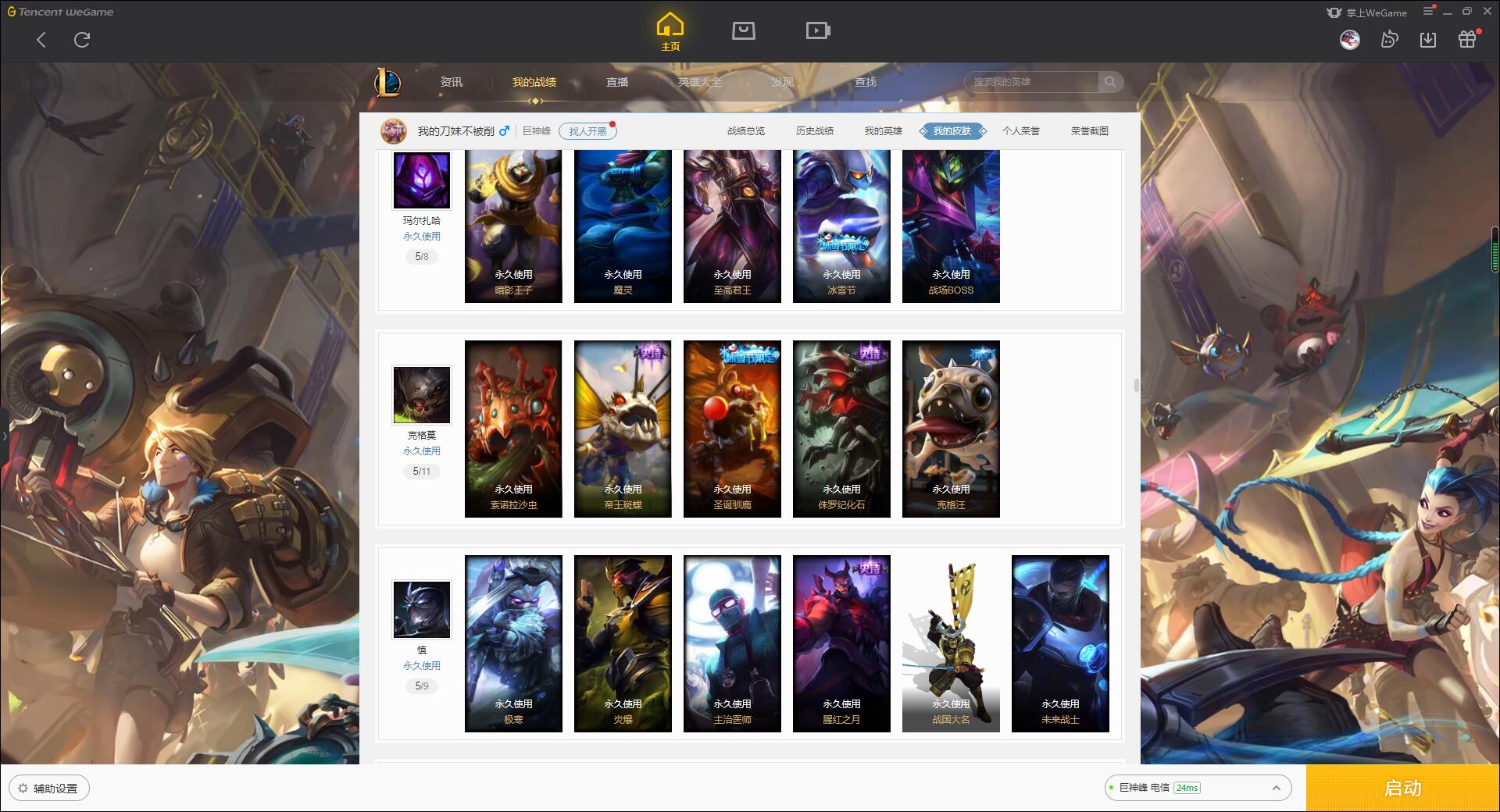
Task: Click the 24ms latency indicator
Action: tap(1187, 788)
